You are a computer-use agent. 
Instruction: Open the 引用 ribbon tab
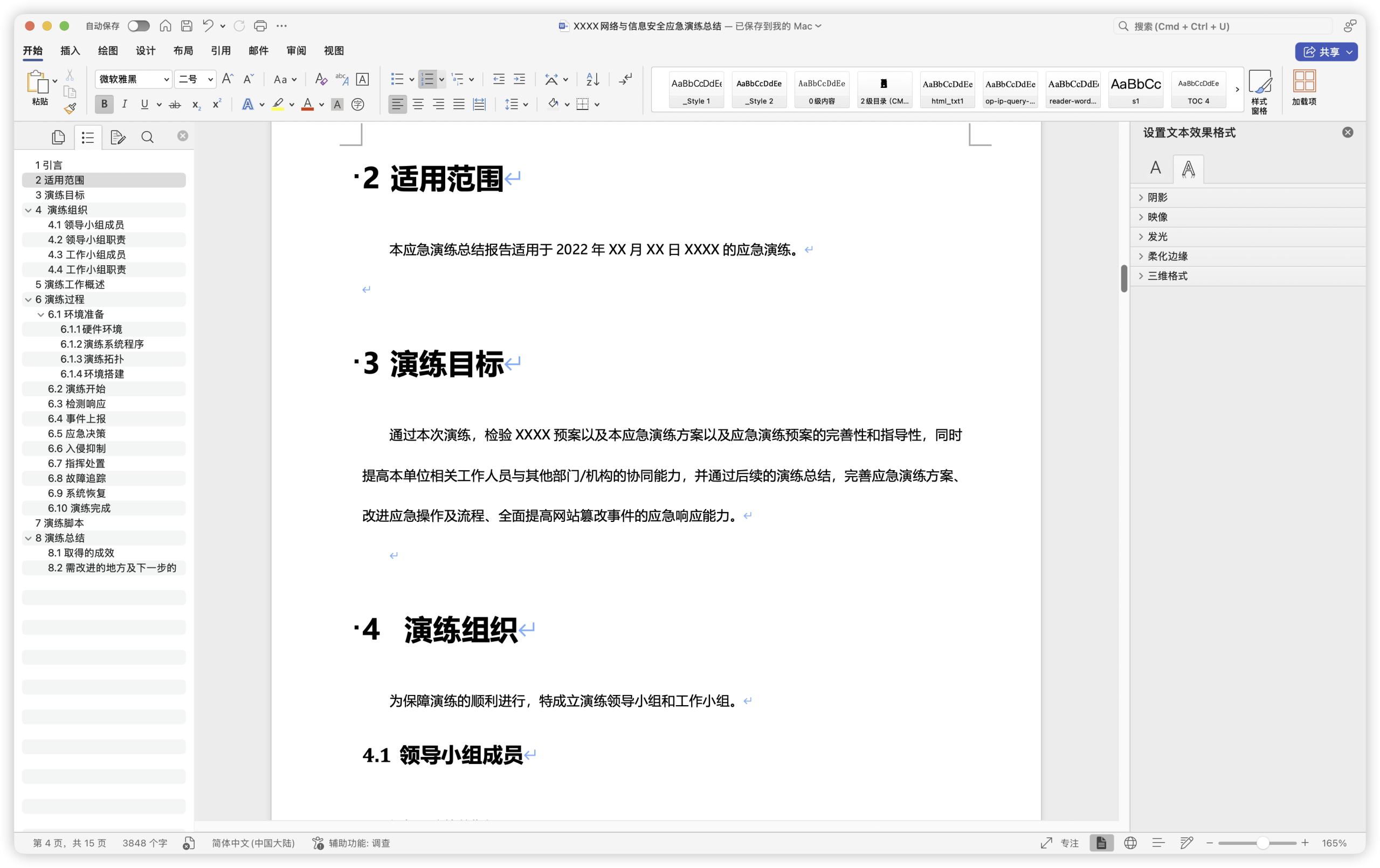pos(220,51)
